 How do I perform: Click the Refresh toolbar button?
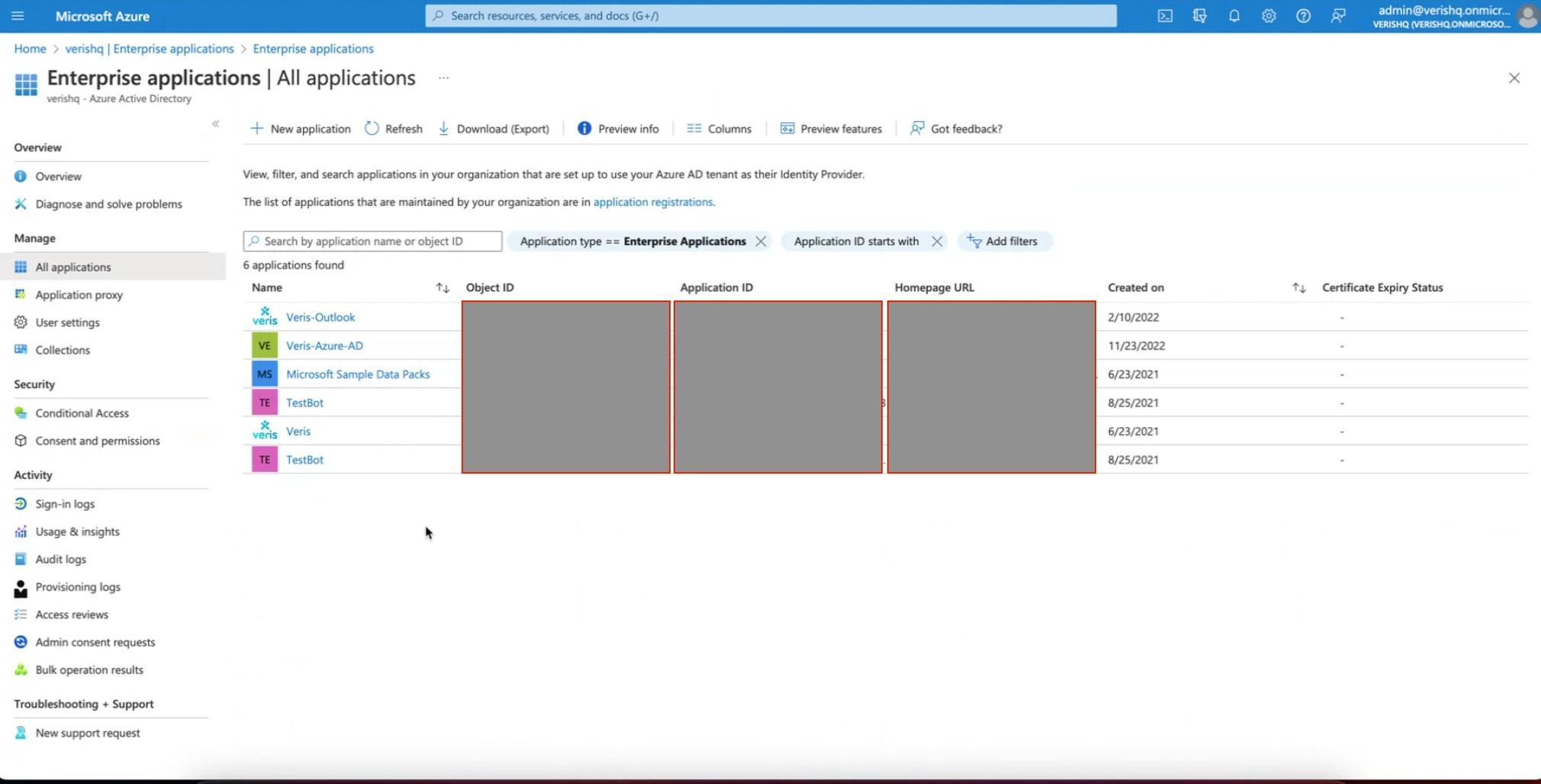pyautogui.click(x=394, y=129)
